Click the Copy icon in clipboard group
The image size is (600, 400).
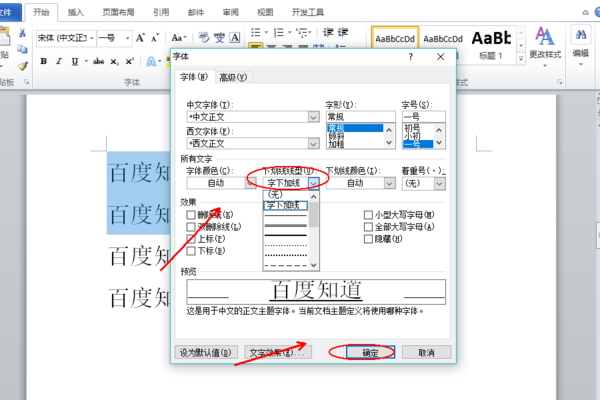tap(22, 49)
